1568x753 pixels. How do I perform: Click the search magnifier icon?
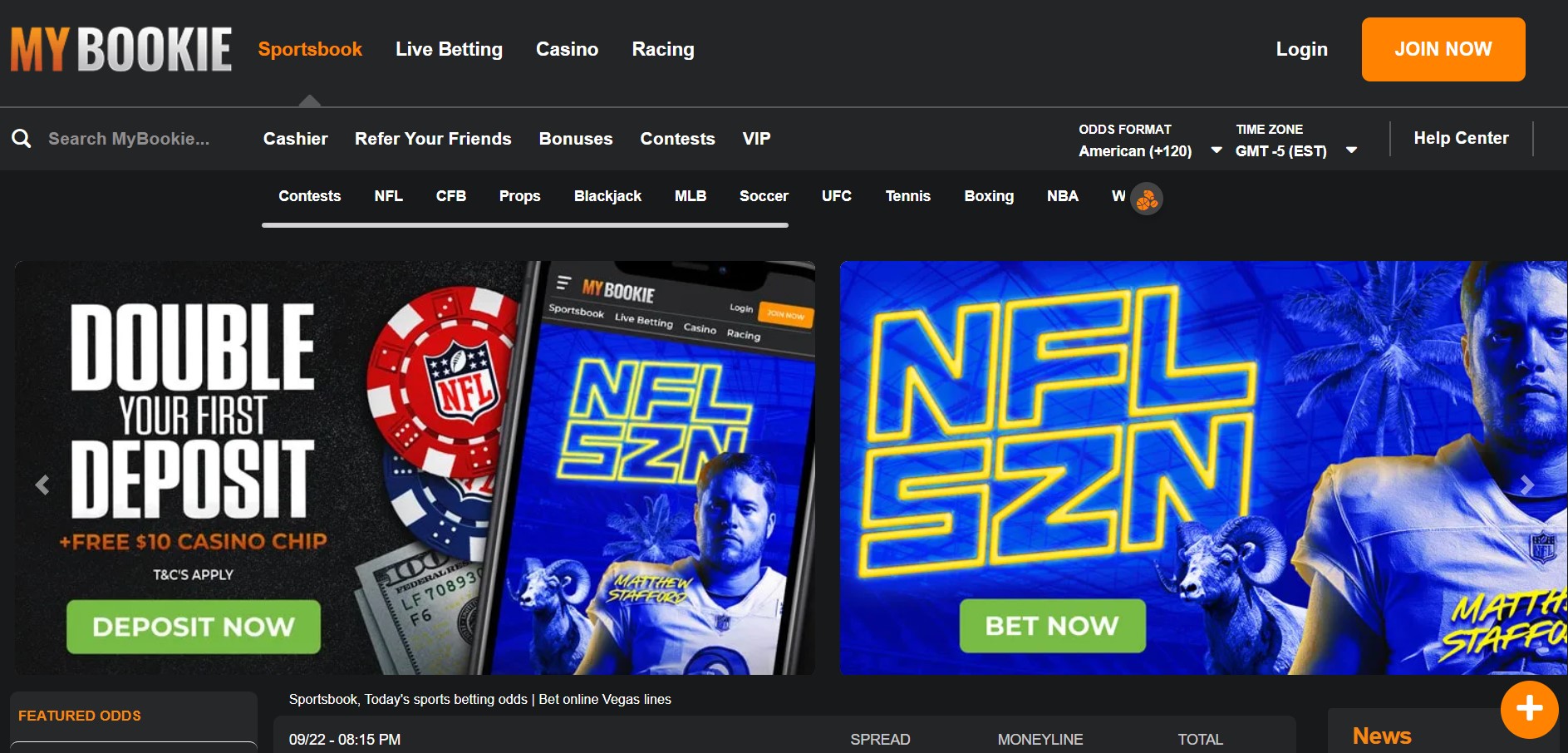(x=22, y=138)
